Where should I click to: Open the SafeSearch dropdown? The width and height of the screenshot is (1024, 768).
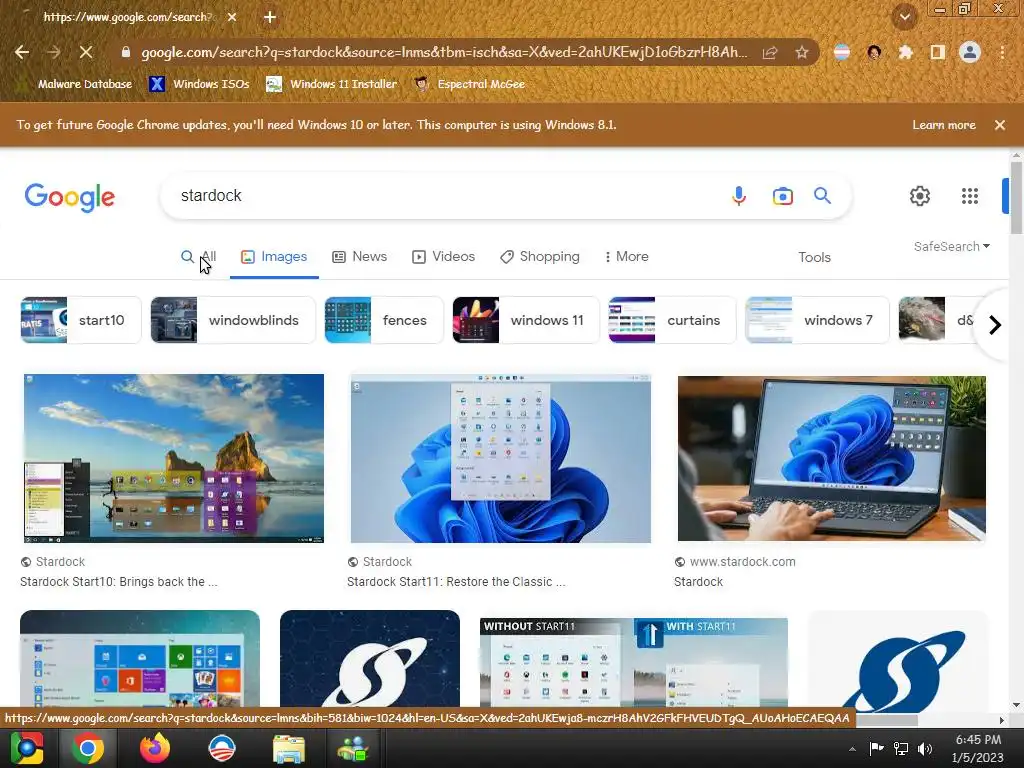pos(952,246)
